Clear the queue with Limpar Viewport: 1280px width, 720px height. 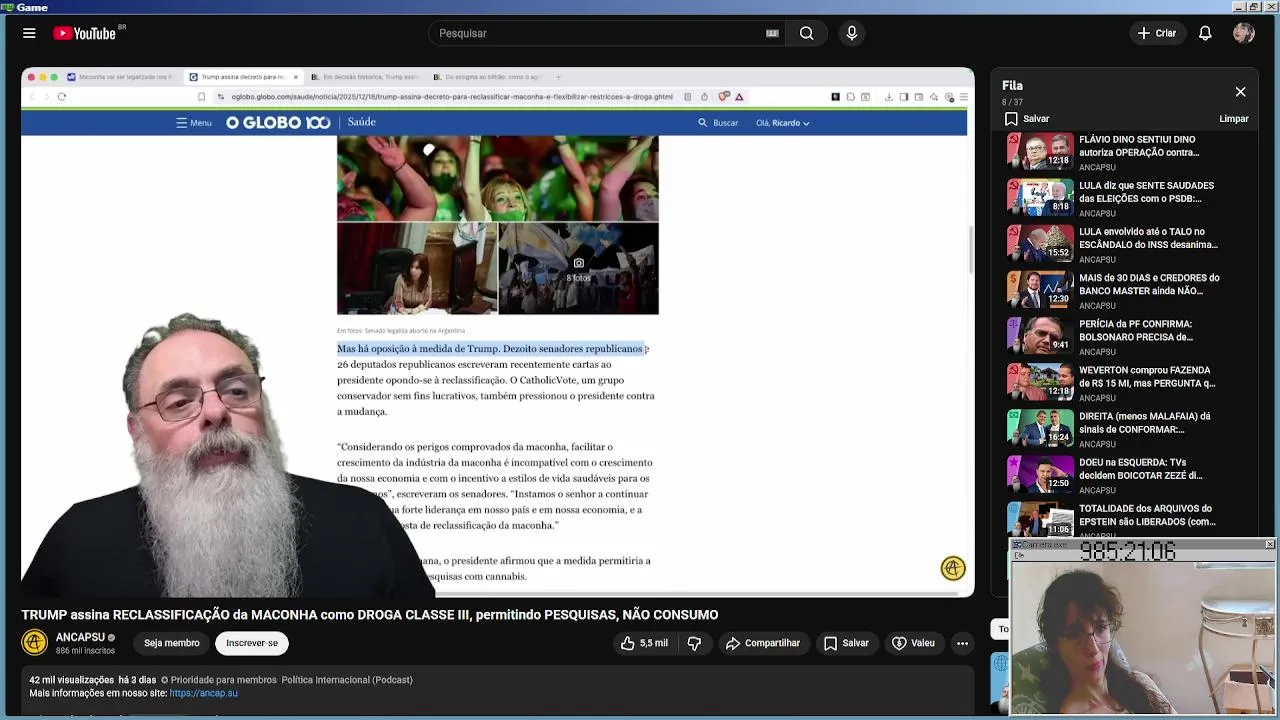click(1234, 119)
